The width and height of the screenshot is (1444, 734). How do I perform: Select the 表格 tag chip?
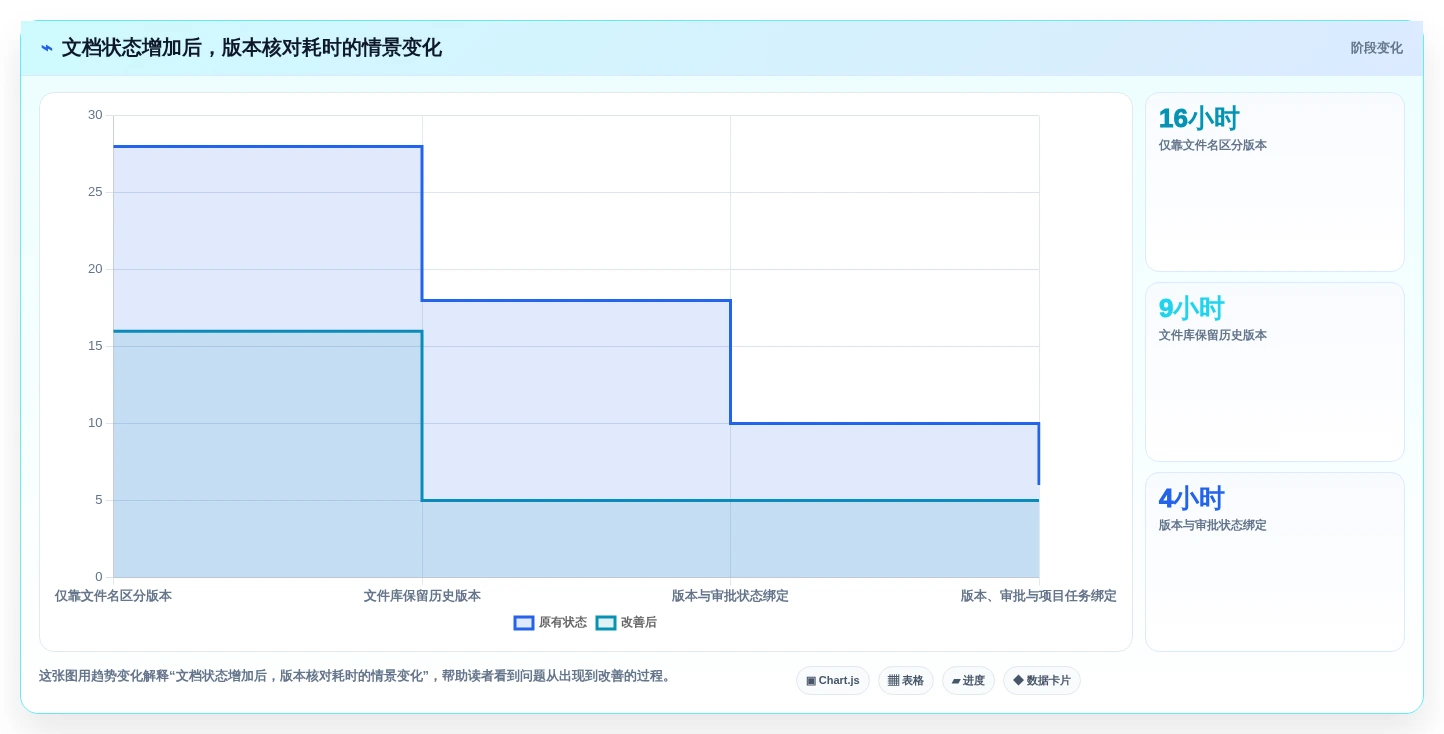906,681
